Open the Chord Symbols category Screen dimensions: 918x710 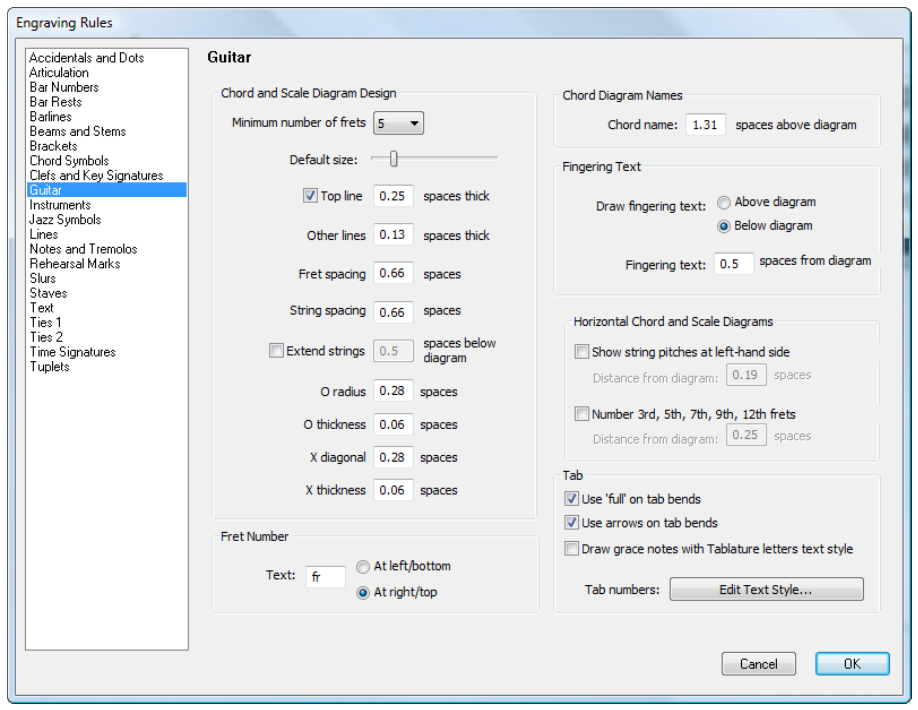[69, 161]
